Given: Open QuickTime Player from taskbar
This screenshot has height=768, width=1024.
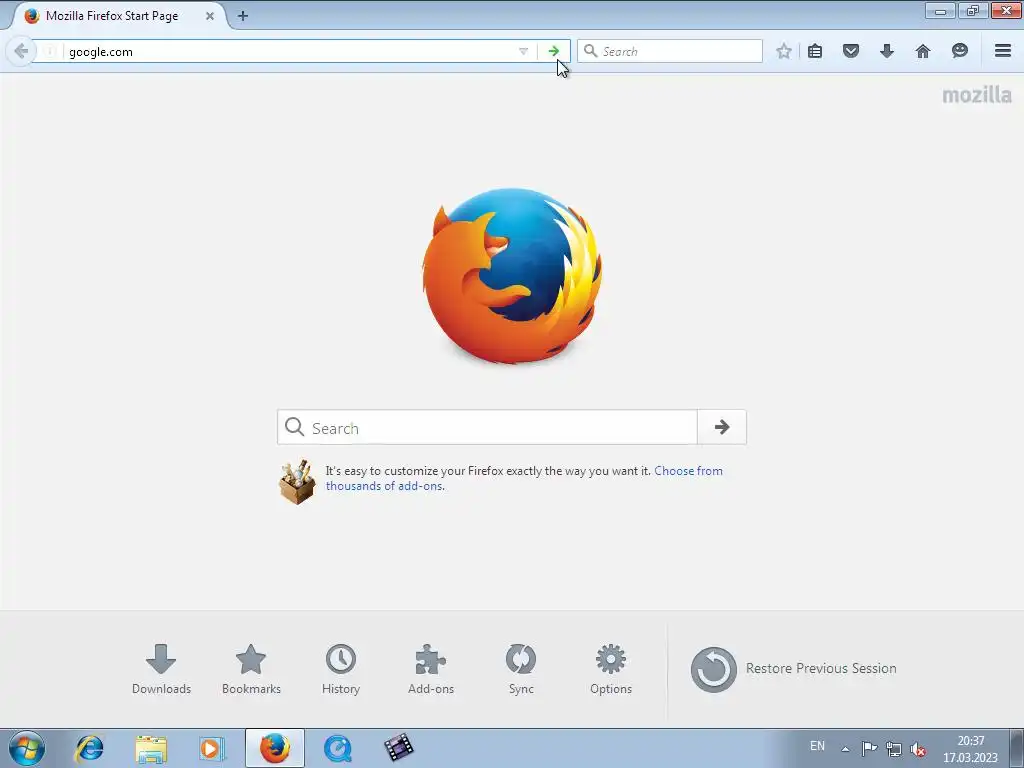Looking at the screenshot, I should click(x=338, y=748).
